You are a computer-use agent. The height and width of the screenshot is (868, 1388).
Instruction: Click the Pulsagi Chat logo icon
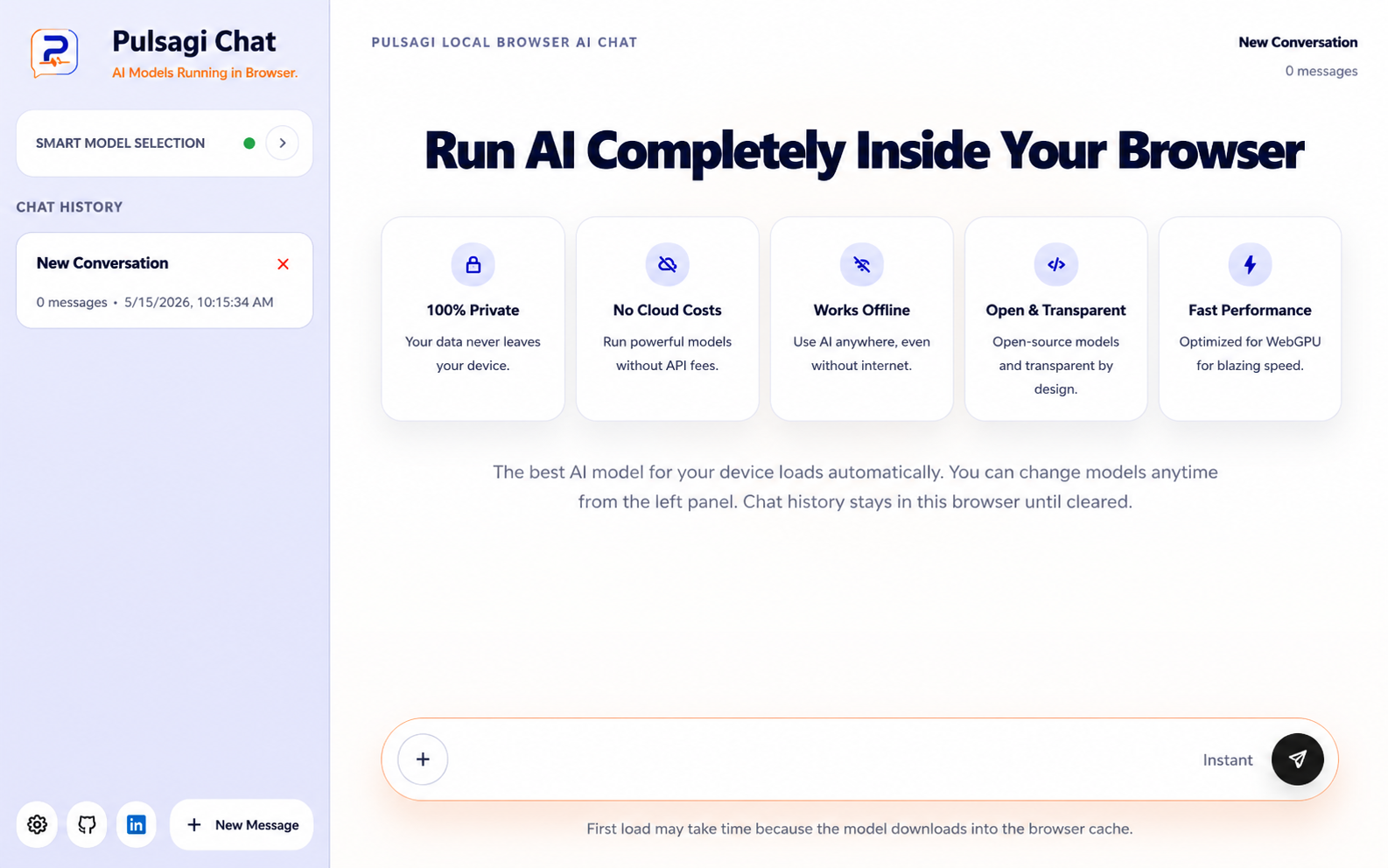[x=54, y=52]
